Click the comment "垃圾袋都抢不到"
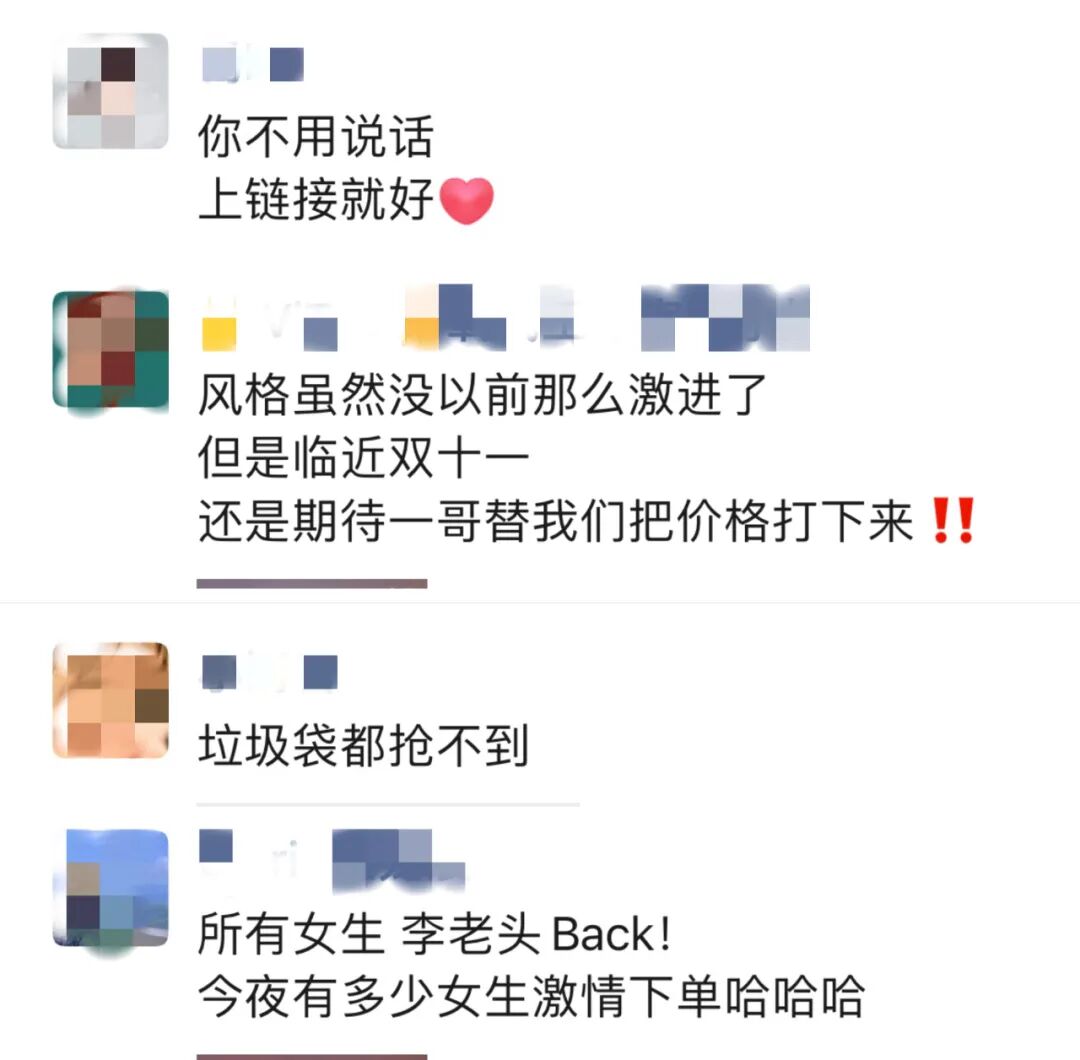The height and width of the screenshot is (1060, 1080). point(364,745)
